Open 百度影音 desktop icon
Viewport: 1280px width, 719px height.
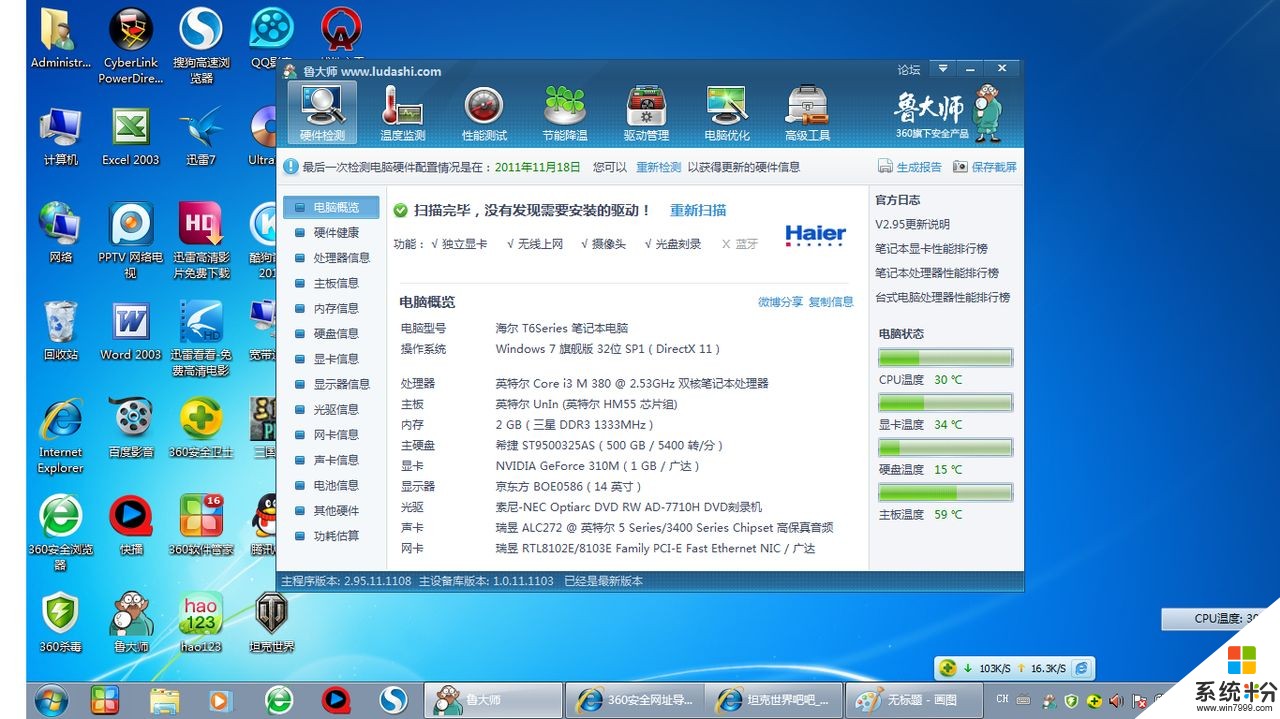(x=131, y=429)
